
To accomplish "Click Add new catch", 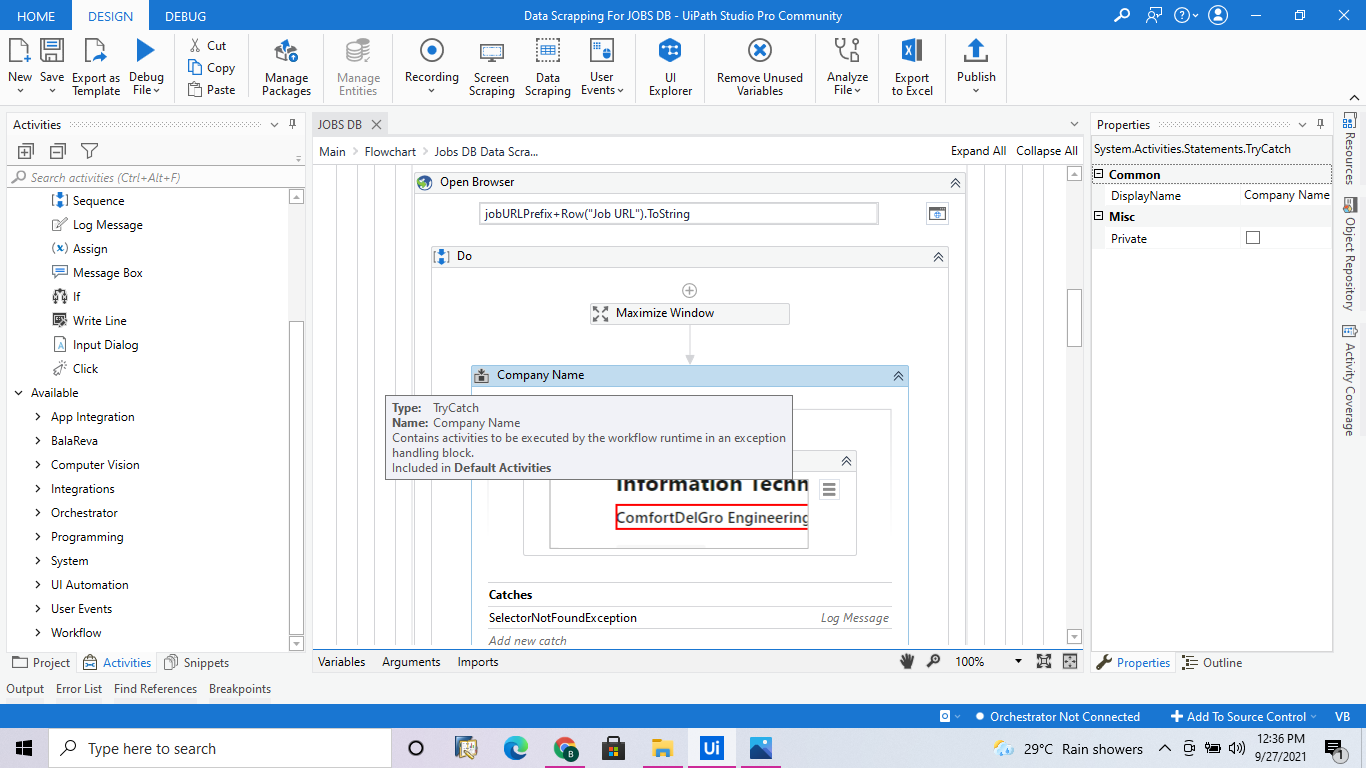I will click(x=528, y=640).
